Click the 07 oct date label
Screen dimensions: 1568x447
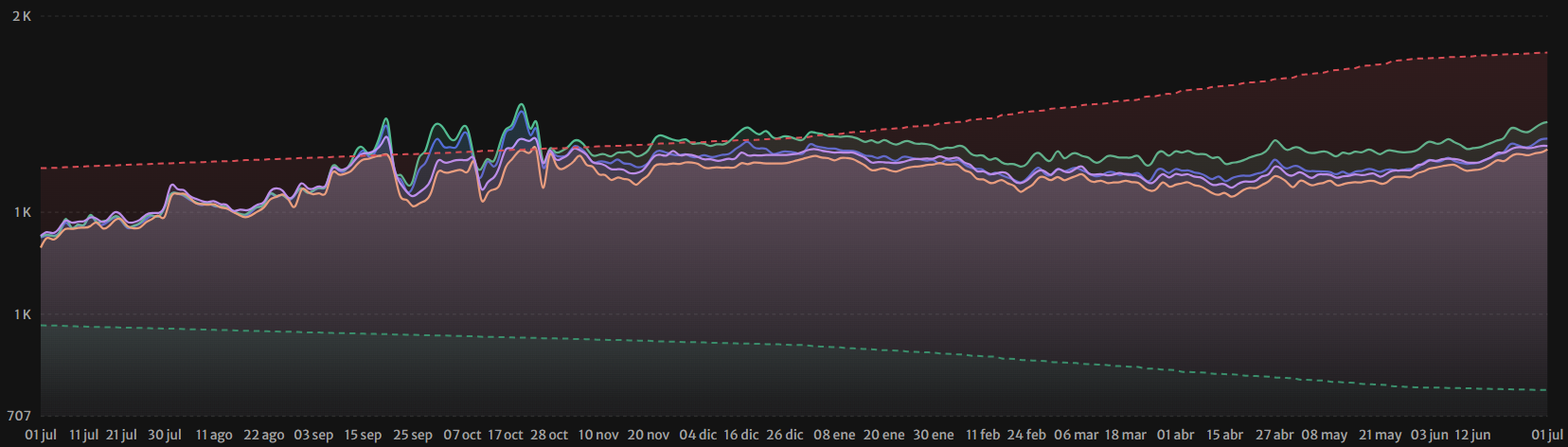coord(462,435)
